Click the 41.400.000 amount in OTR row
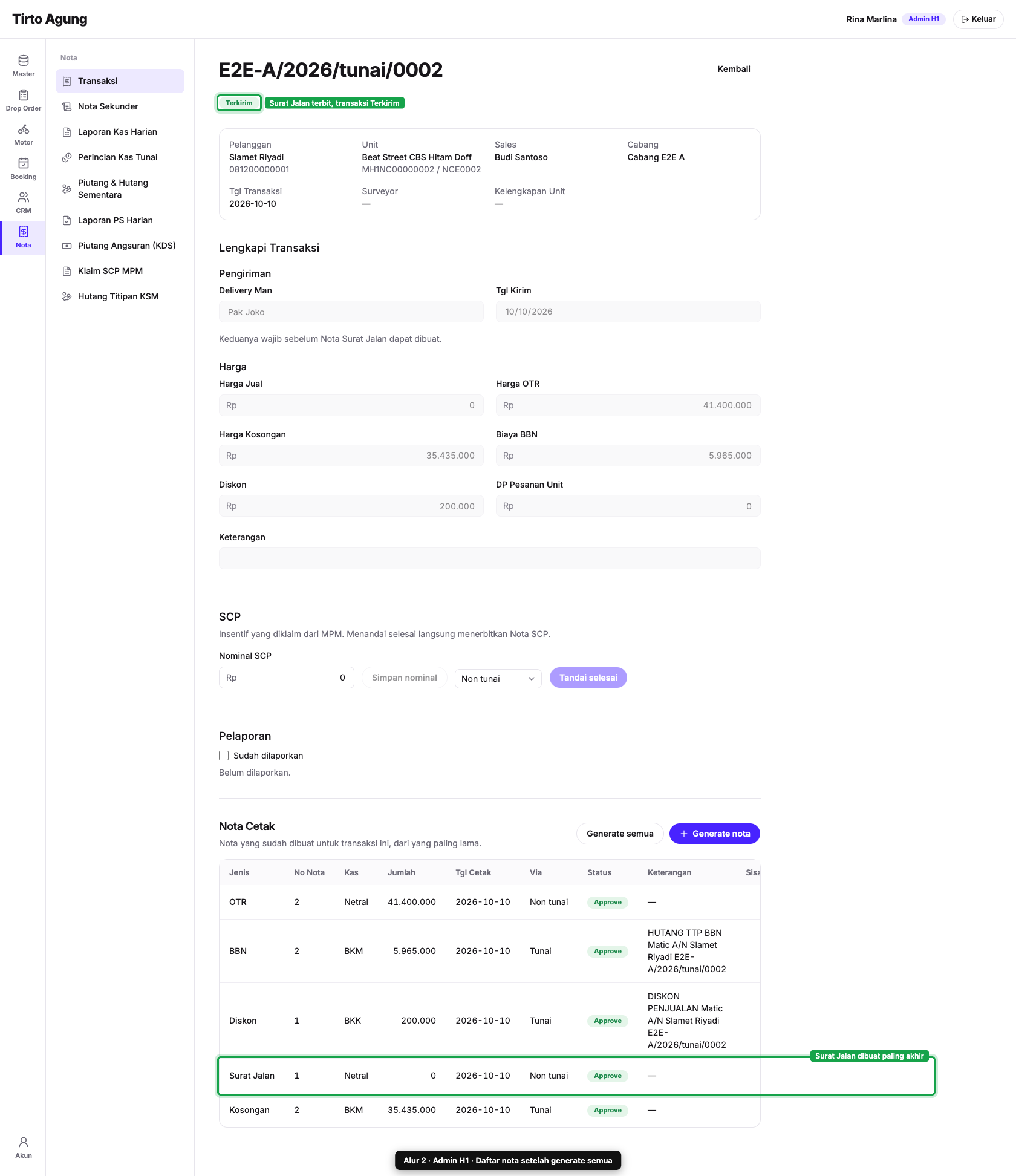Screen dimensions: 1016x1176 point(412,902)
